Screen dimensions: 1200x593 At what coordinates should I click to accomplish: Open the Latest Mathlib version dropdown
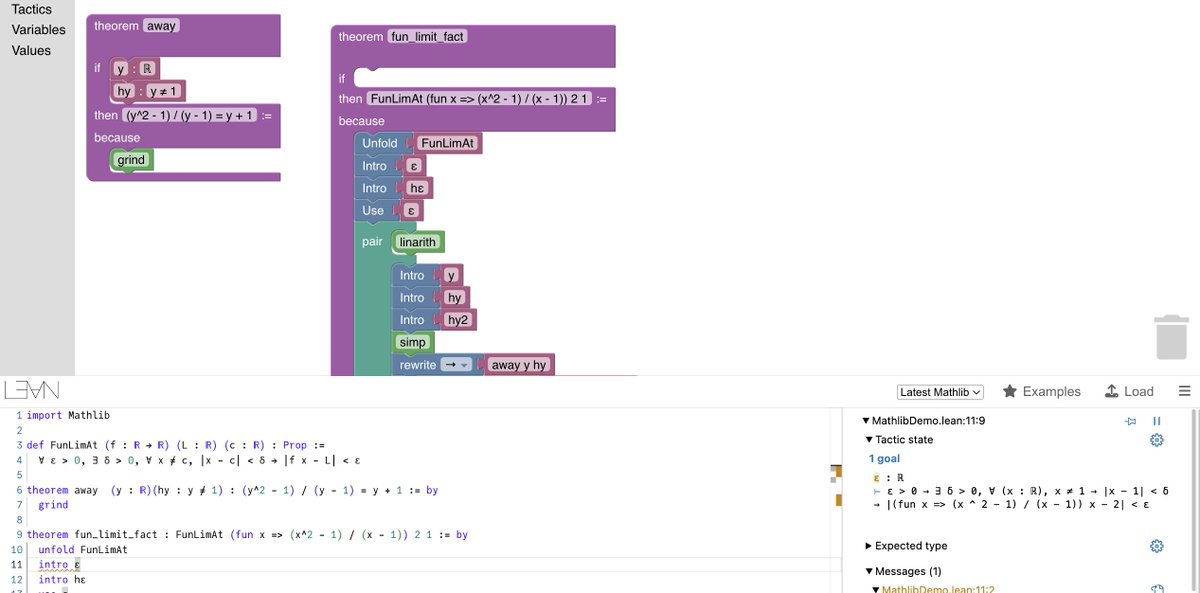(940, 391)
